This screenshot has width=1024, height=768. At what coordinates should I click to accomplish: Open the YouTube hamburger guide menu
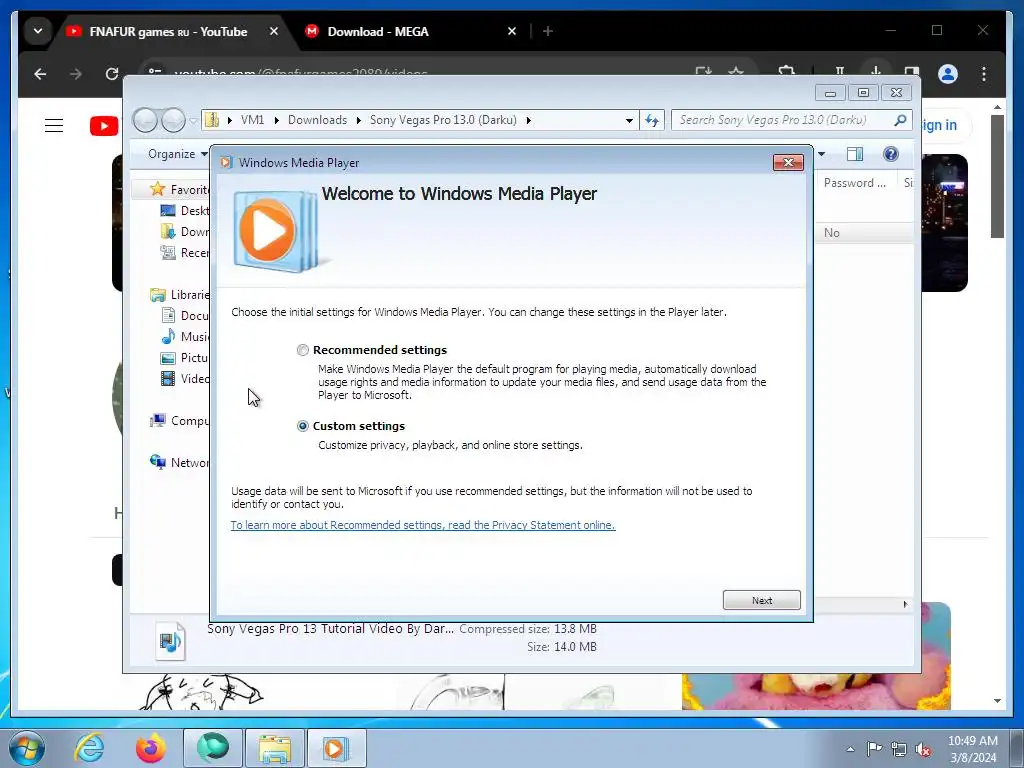pyautogui.click(x=54, y=125)
